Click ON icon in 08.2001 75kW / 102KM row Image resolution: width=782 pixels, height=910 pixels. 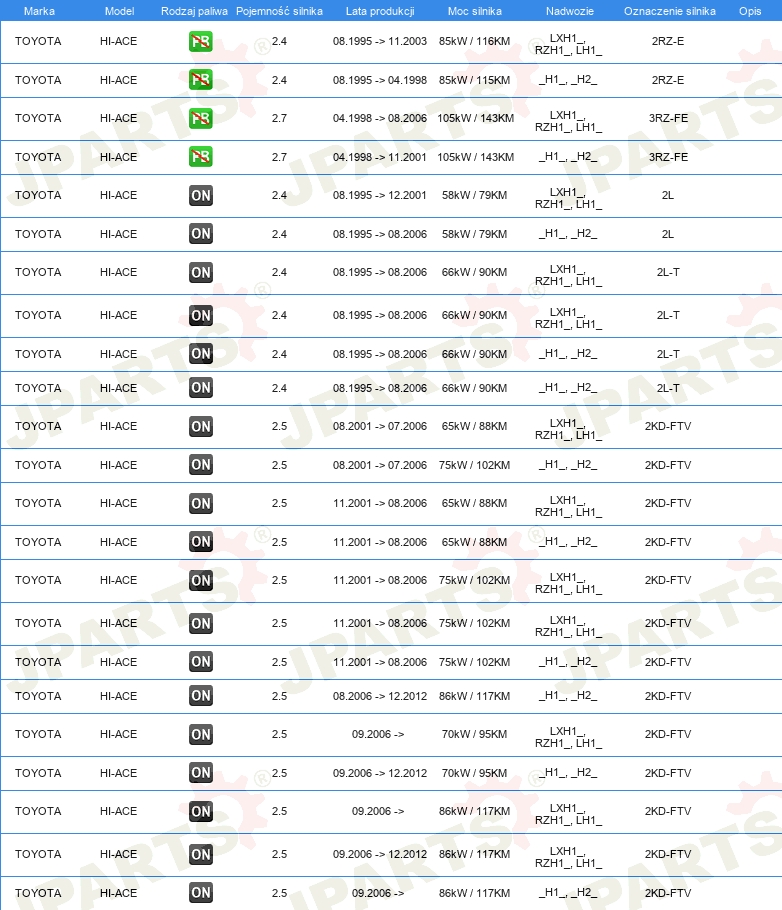[200, 465]
